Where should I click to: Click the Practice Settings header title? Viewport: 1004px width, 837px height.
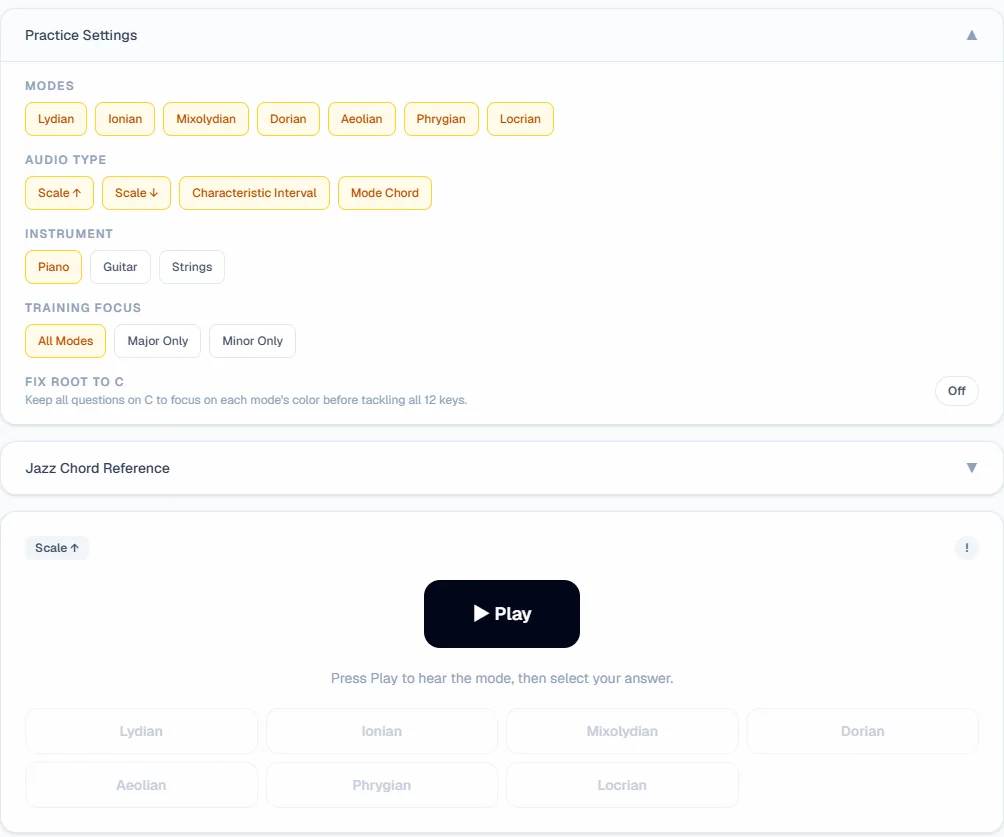point(81,35)
